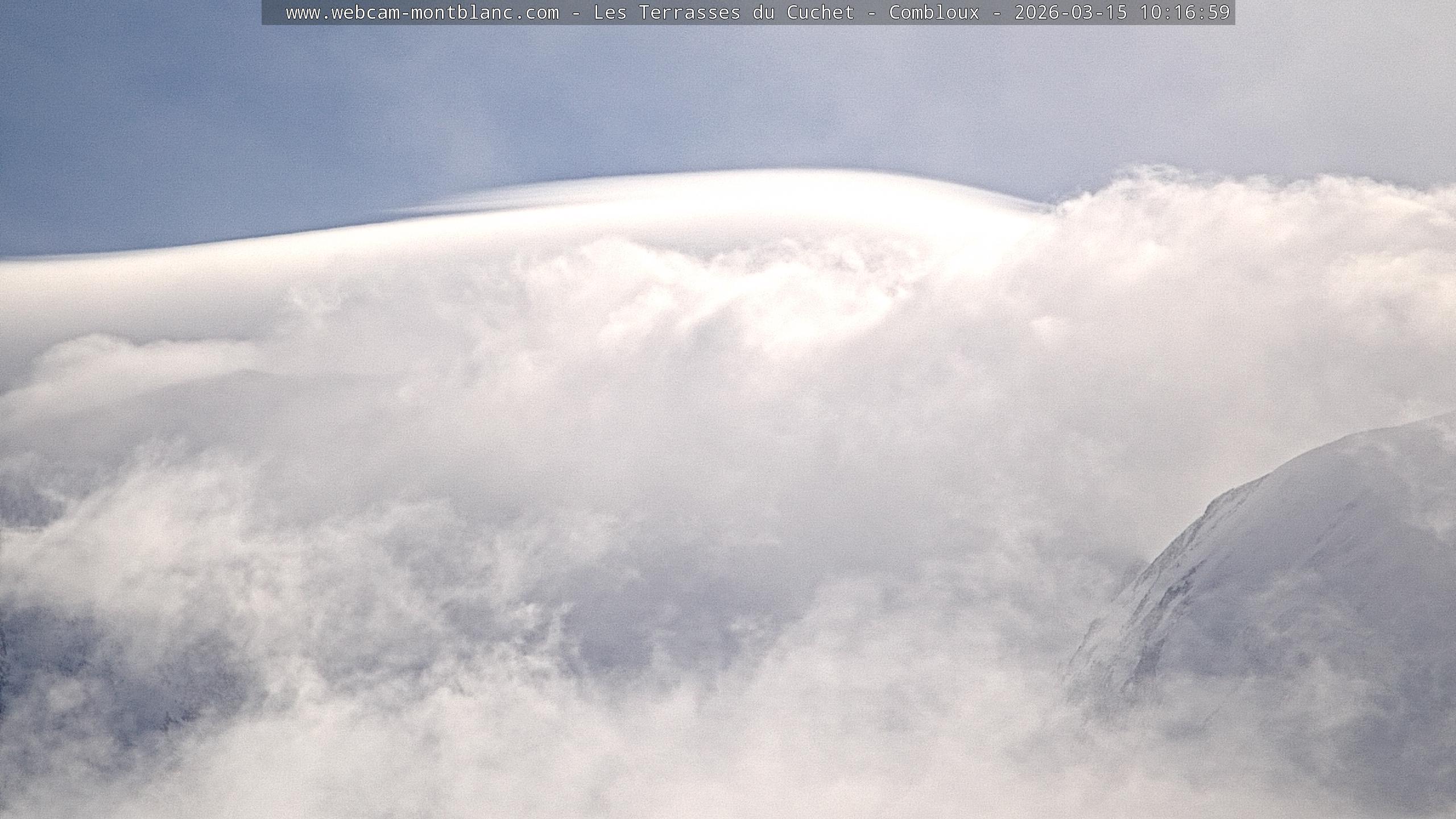
Task: Click the www.webcam-montblanc.com URL text
Action: [422, 13]
